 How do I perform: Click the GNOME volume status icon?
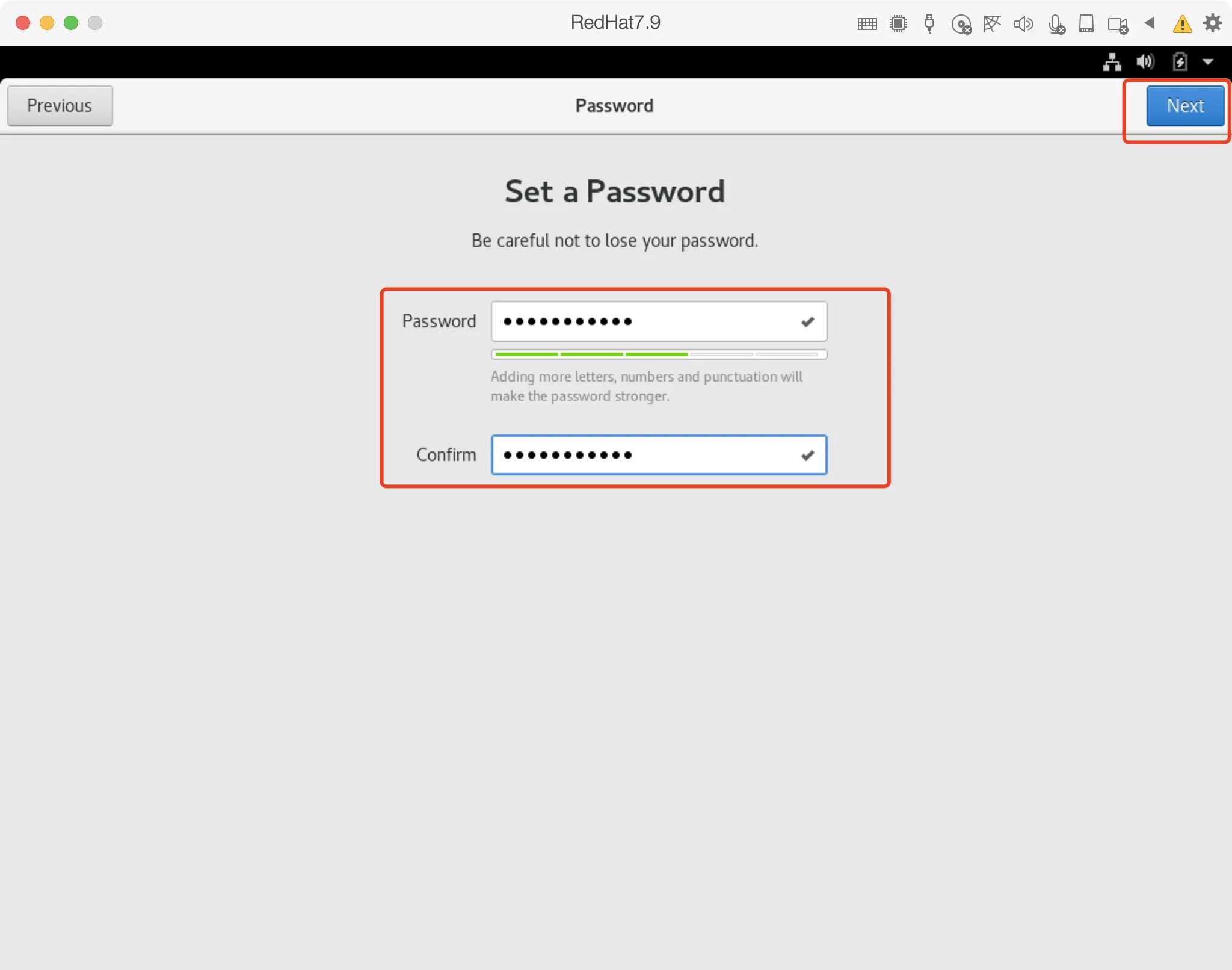[x=1145, y=61]
